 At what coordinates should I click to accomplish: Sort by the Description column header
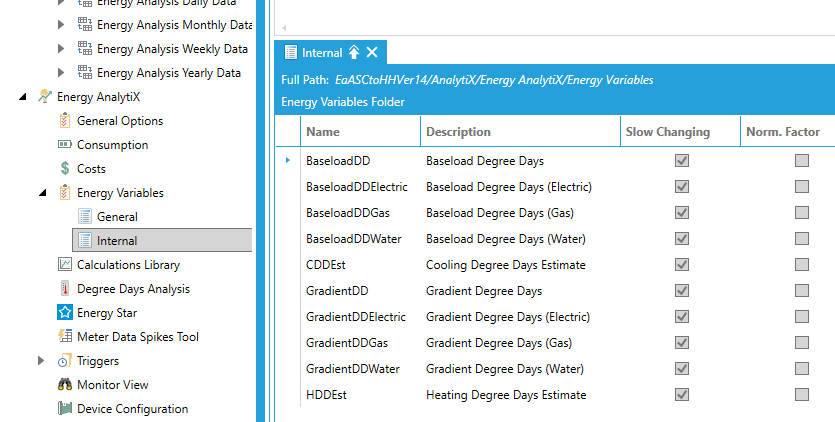(458, 132)
